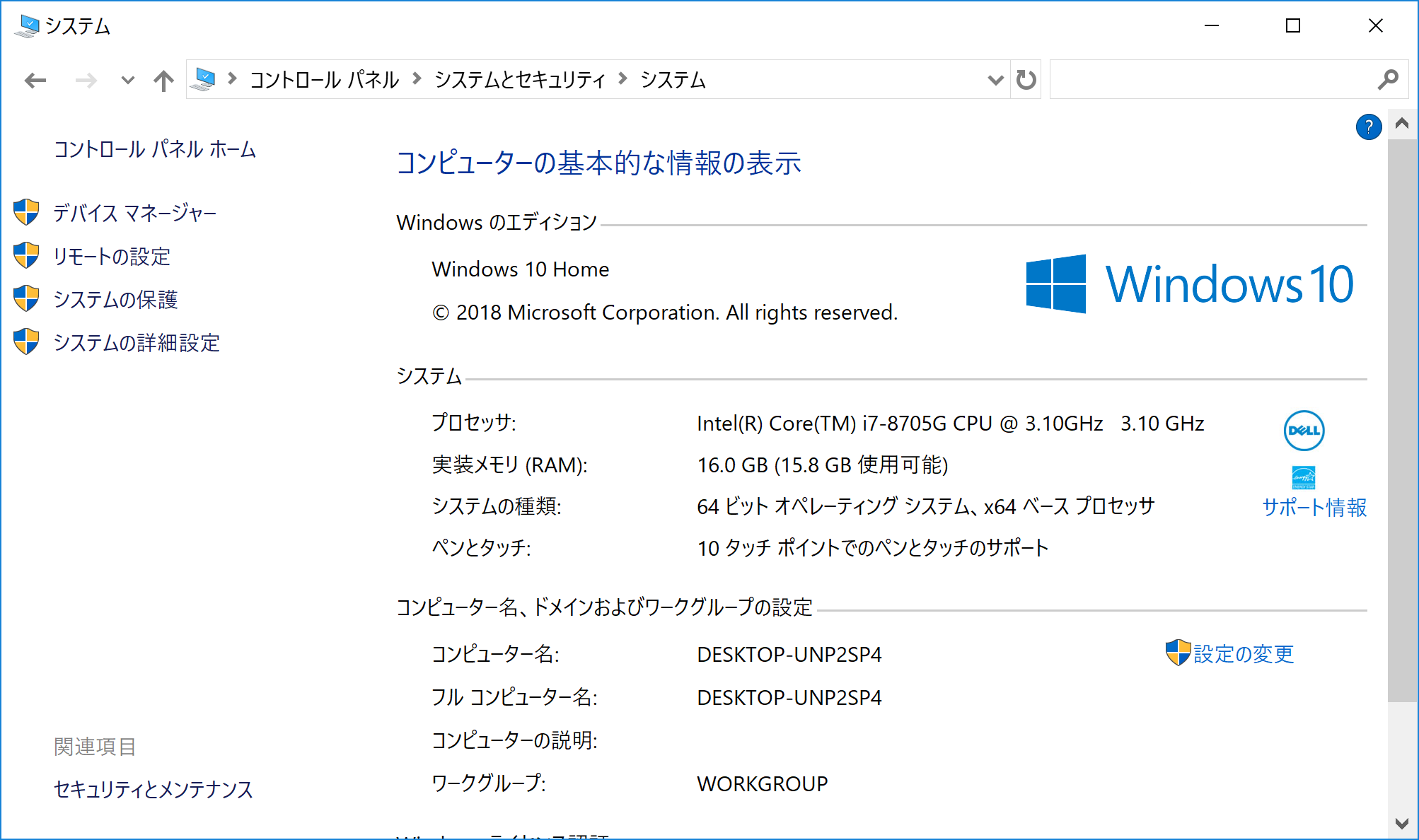The width and height of the screenshot is (1419, 840).
Task: Open システムの詳細設定 link
Action: [x=137, y=343]
